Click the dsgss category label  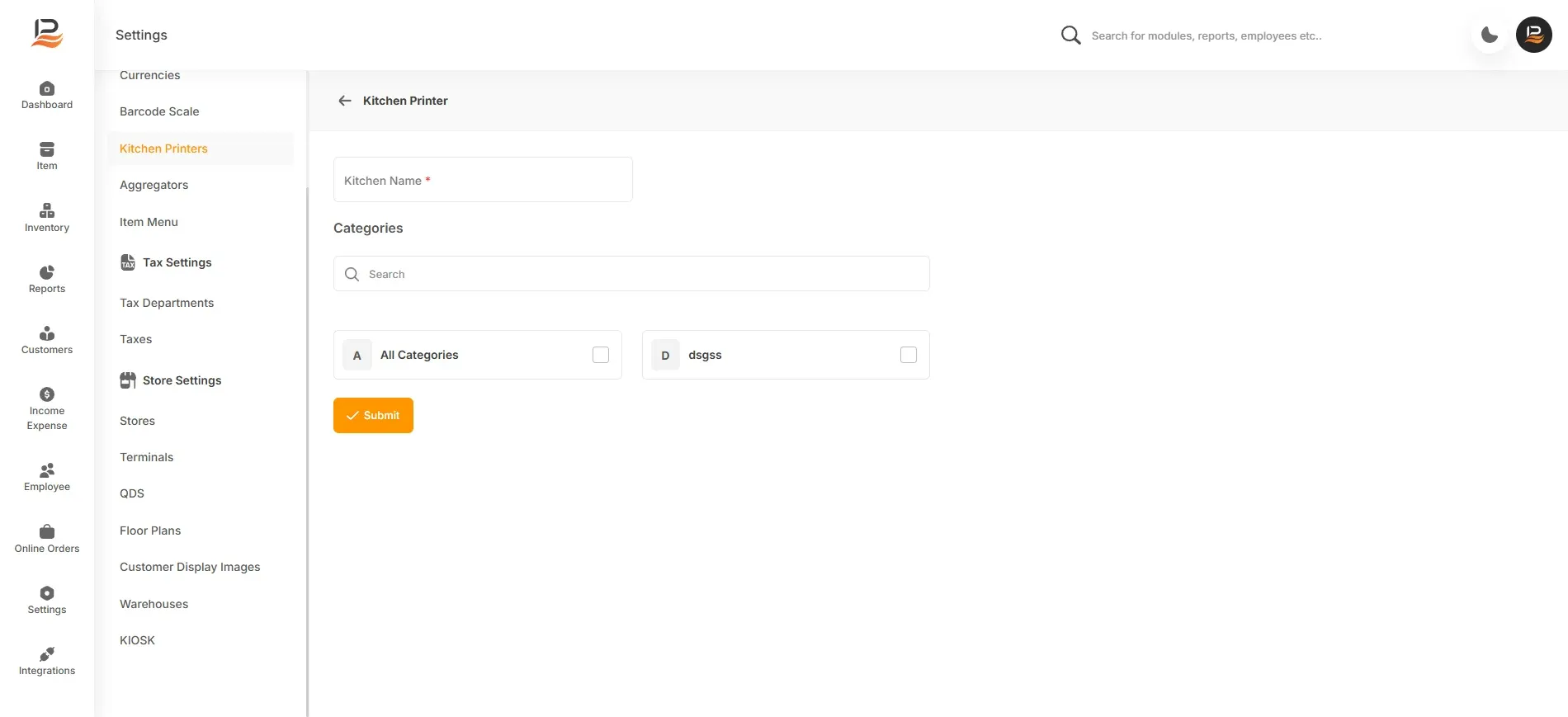point(705,355)
